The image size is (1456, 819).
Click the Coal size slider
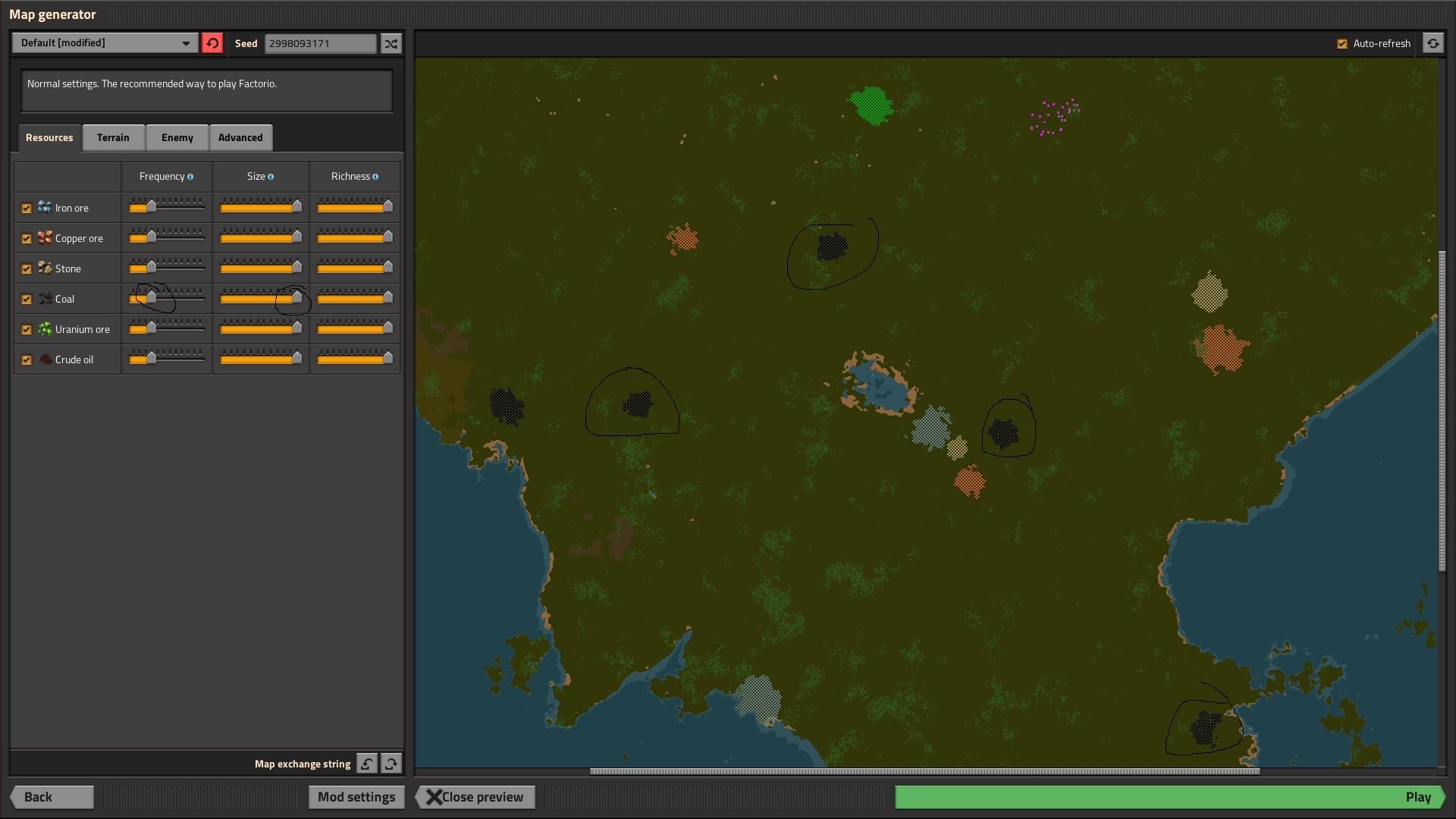261,297
